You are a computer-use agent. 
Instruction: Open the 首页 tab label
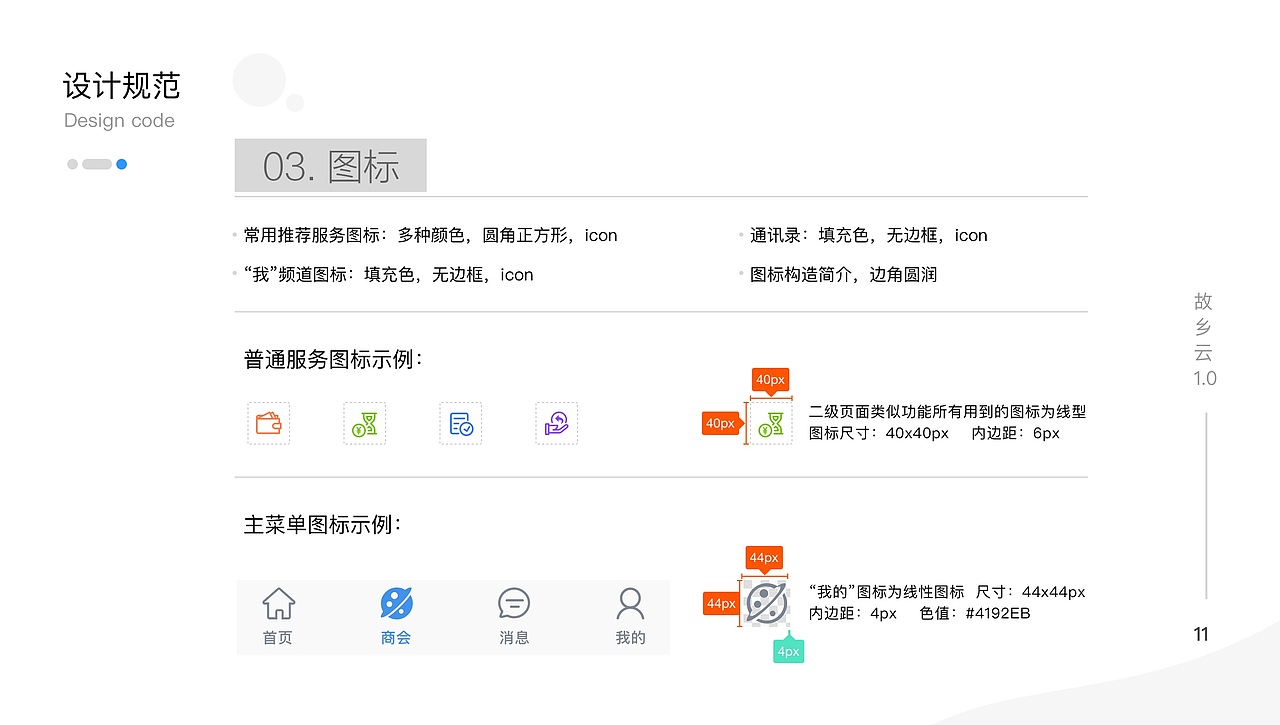point(278,638)
